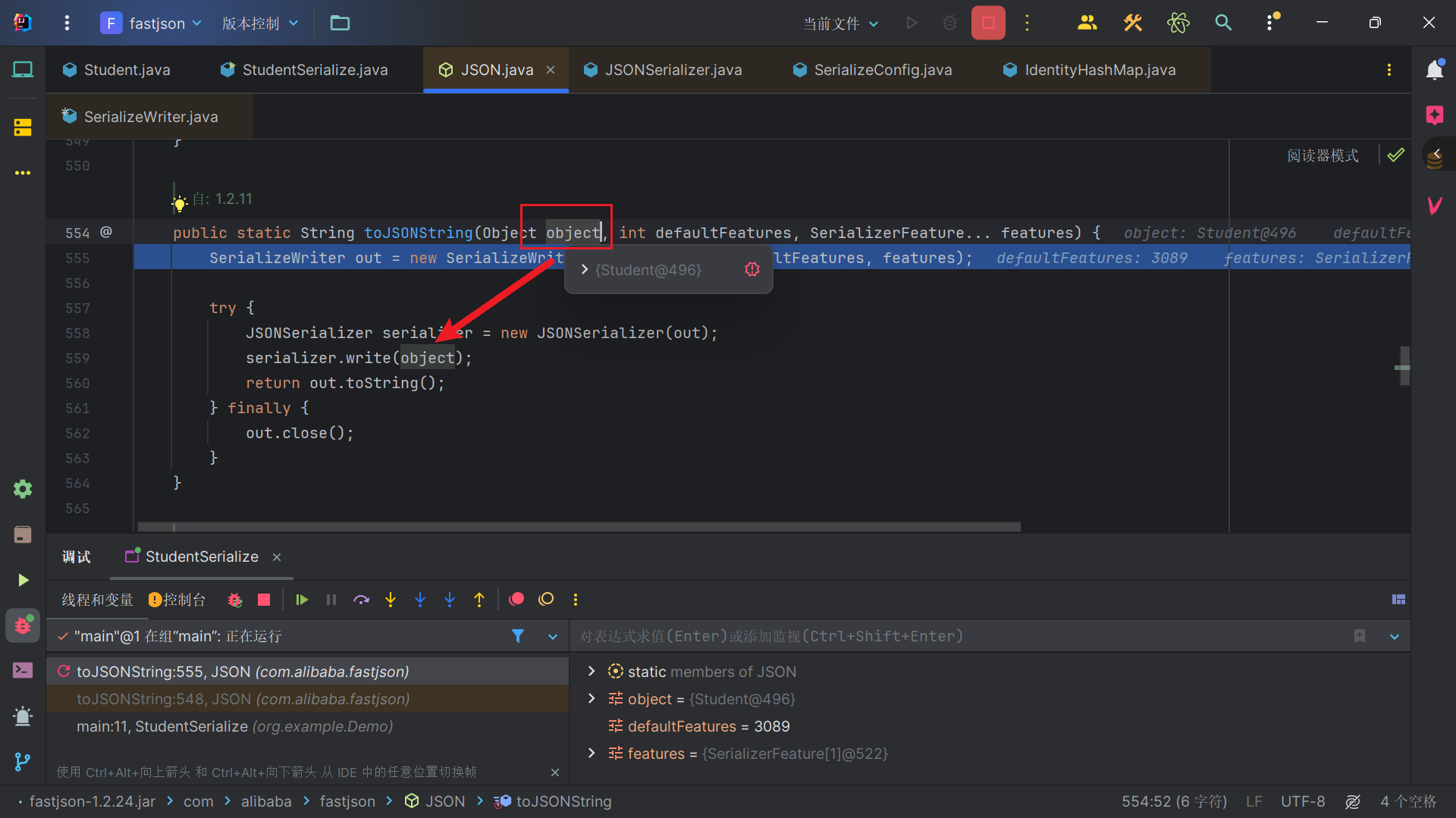Open the Terminal tool window
The width and height of the screenshot is (1456, 818).
point(23,670)
